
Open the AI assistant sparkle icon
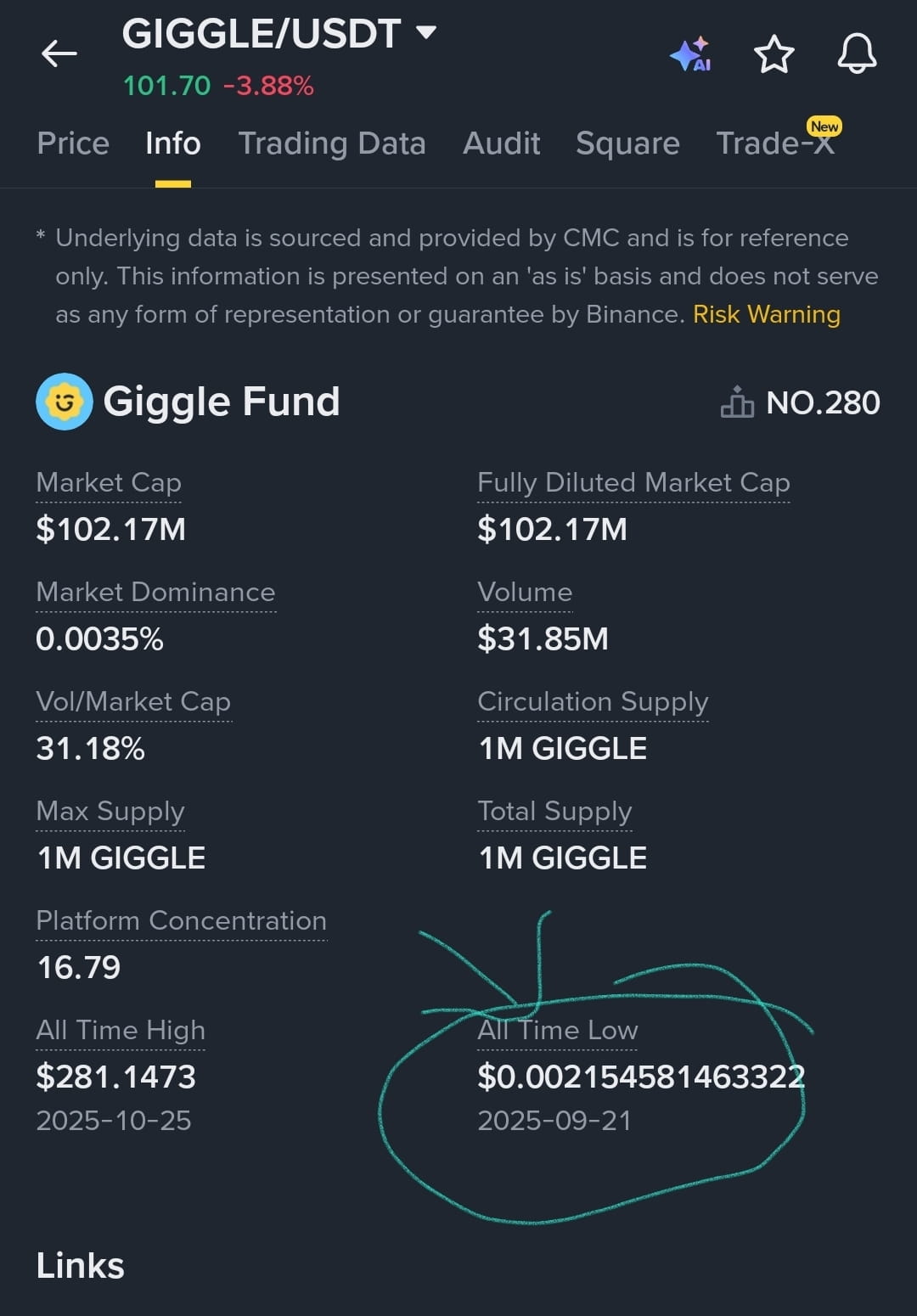pos(690,53)
